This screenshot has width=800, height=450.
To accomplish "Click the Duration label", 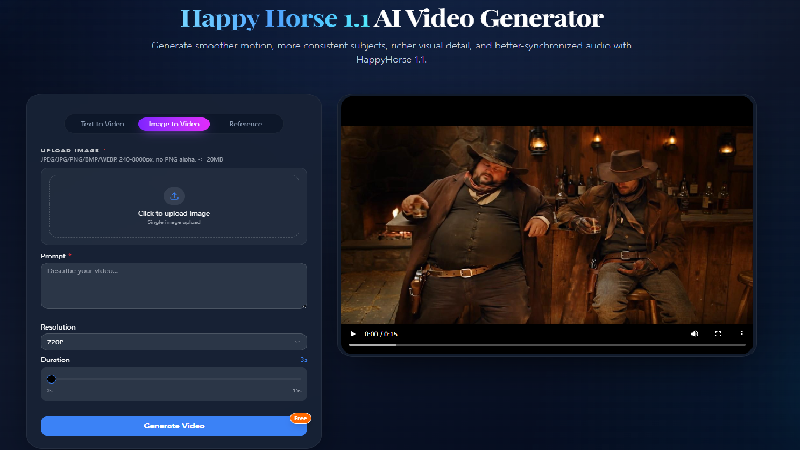I will (x=55, y=360).
